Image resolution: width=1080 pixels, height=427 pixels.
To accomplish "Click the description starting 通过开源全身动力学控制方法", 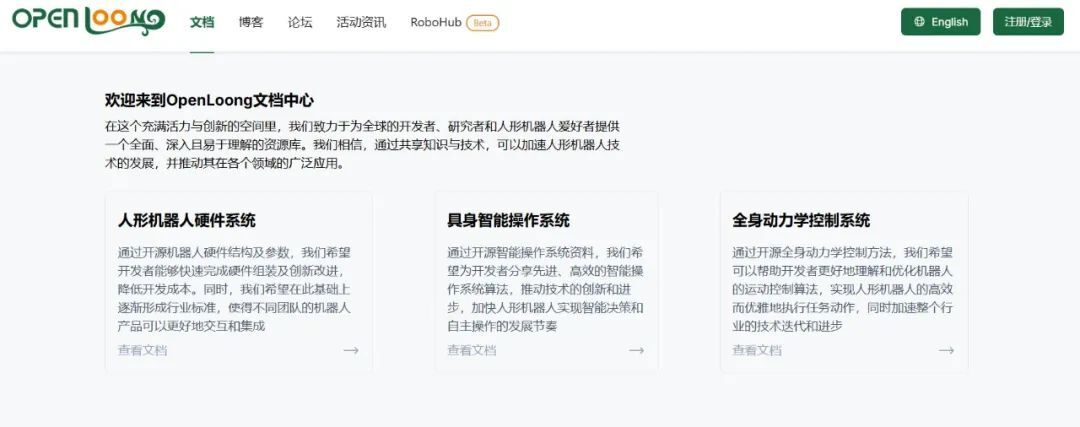I will coord(842,289).
